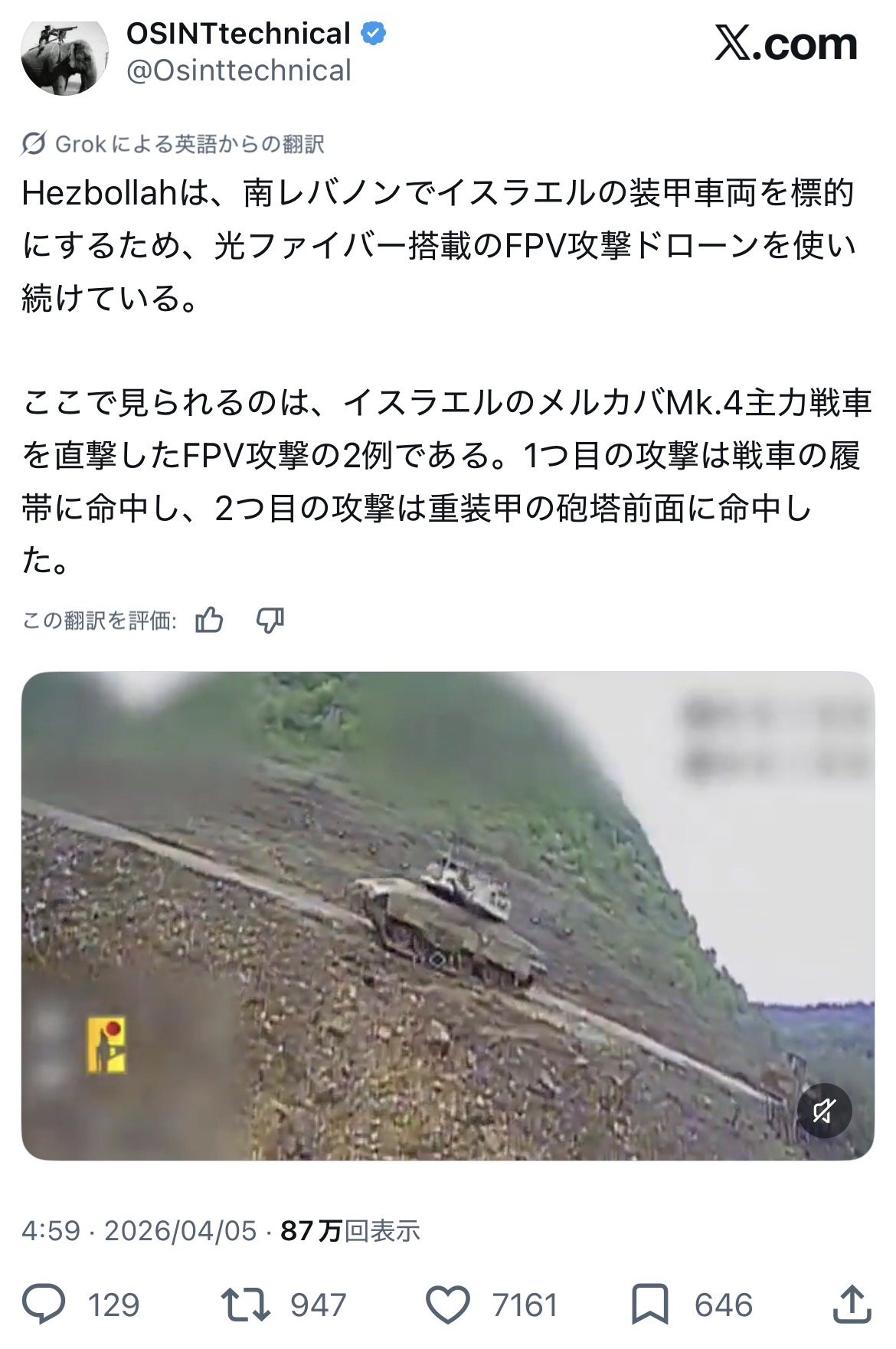The width and height of the screenshot is (896, 1349).
Task: Tap the X.com logo
Action: [786, 44]
